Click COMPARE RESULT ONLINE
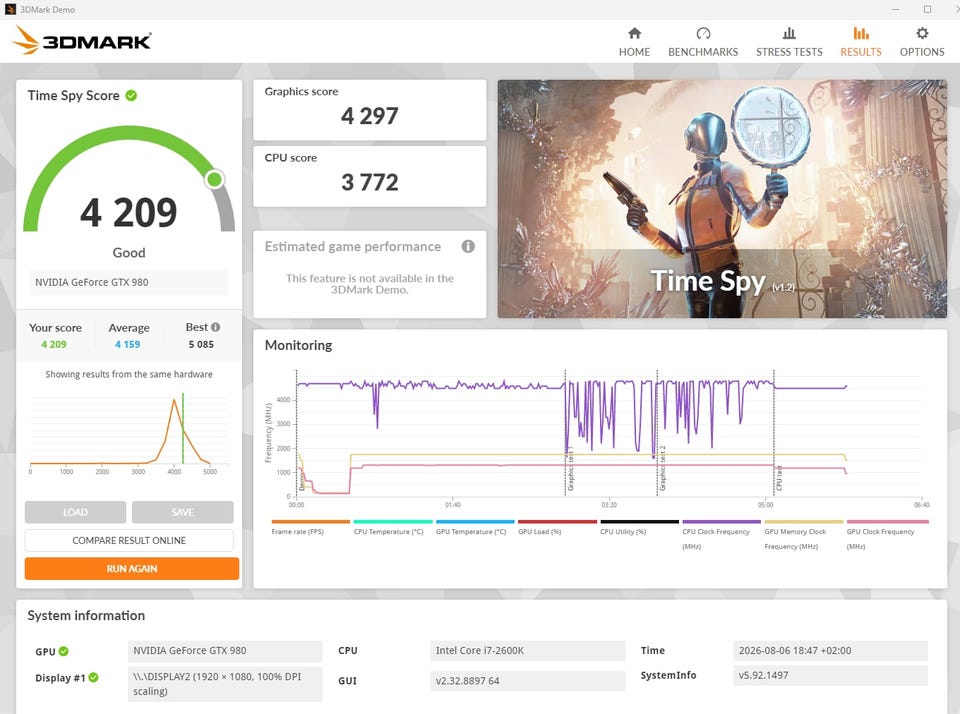Viewport: 960px width, 714px height. [x=129, y=540]
